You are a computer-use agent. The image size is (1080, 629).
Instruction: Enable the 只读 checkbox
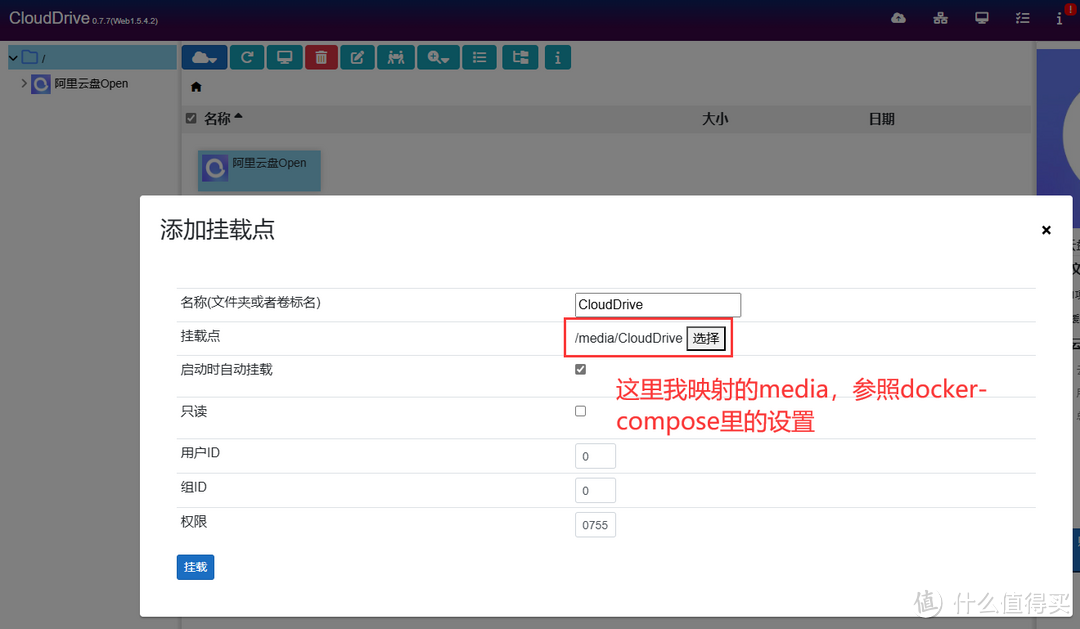pos(580,410)
